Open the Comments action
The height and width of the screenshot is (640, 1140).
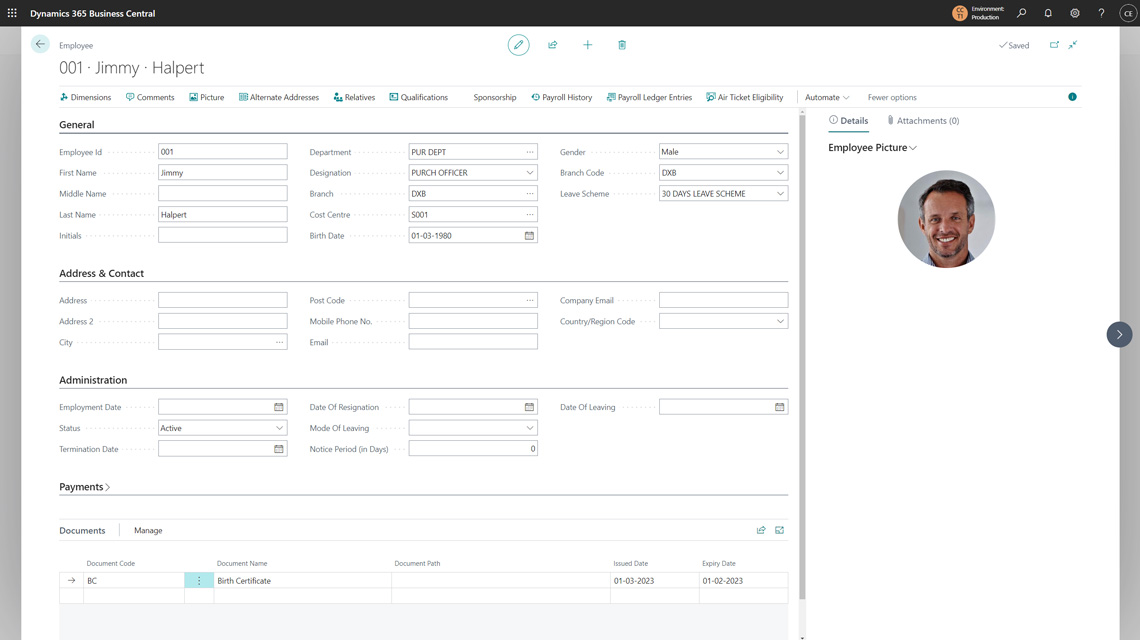[x=150, y=97]
